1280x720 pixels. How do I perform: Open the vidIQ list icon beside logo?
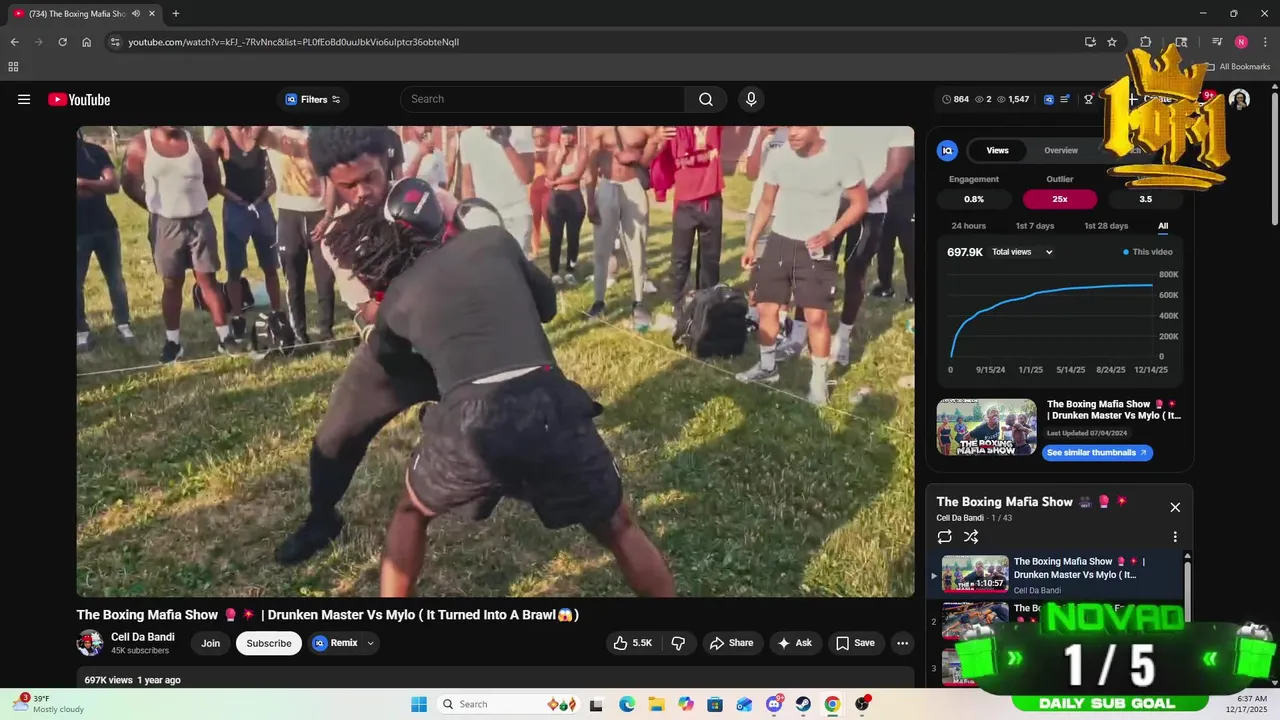[x=1065, y=99]
